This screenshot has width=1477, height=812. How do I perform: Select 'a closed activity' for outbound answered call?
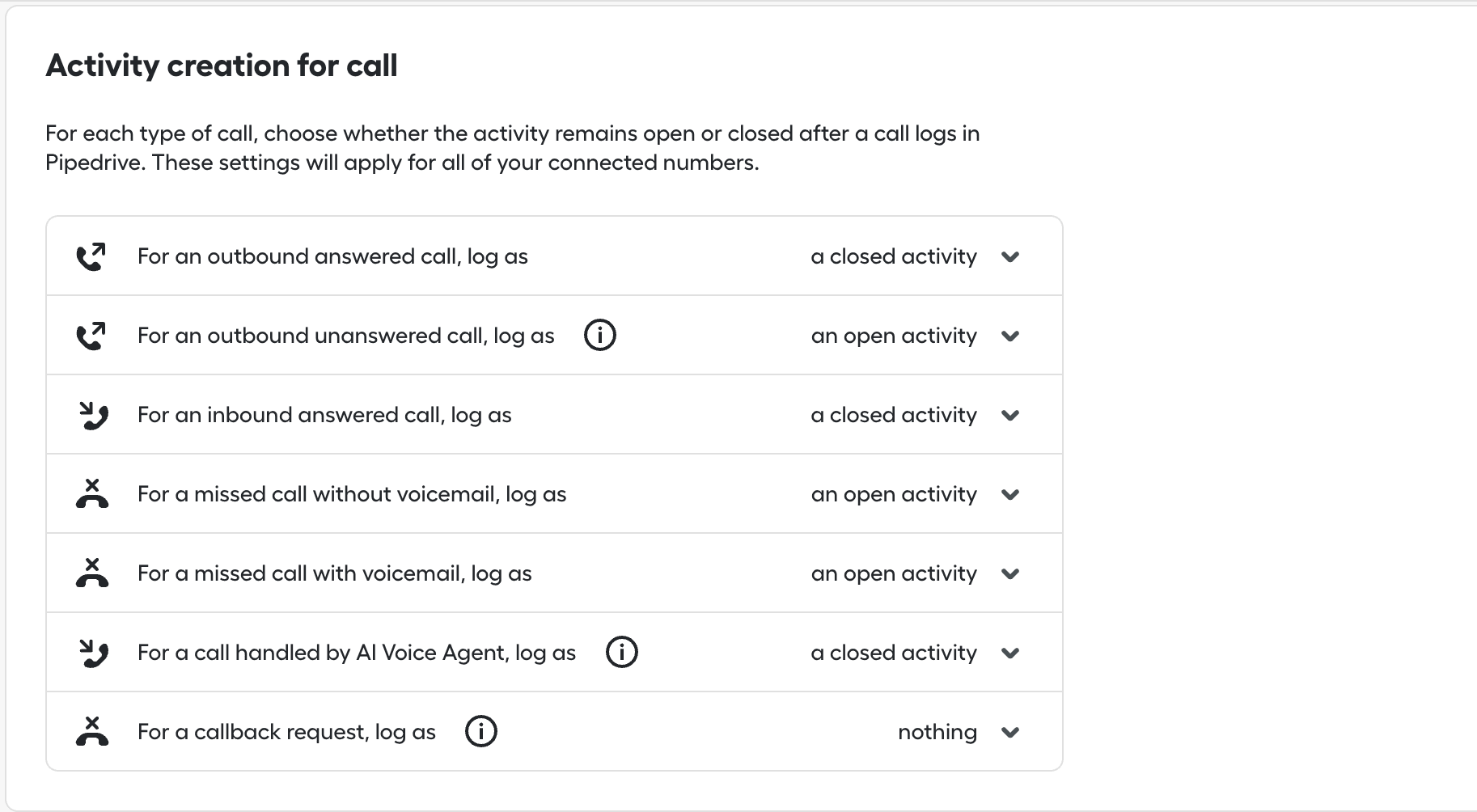click(894, 256)
